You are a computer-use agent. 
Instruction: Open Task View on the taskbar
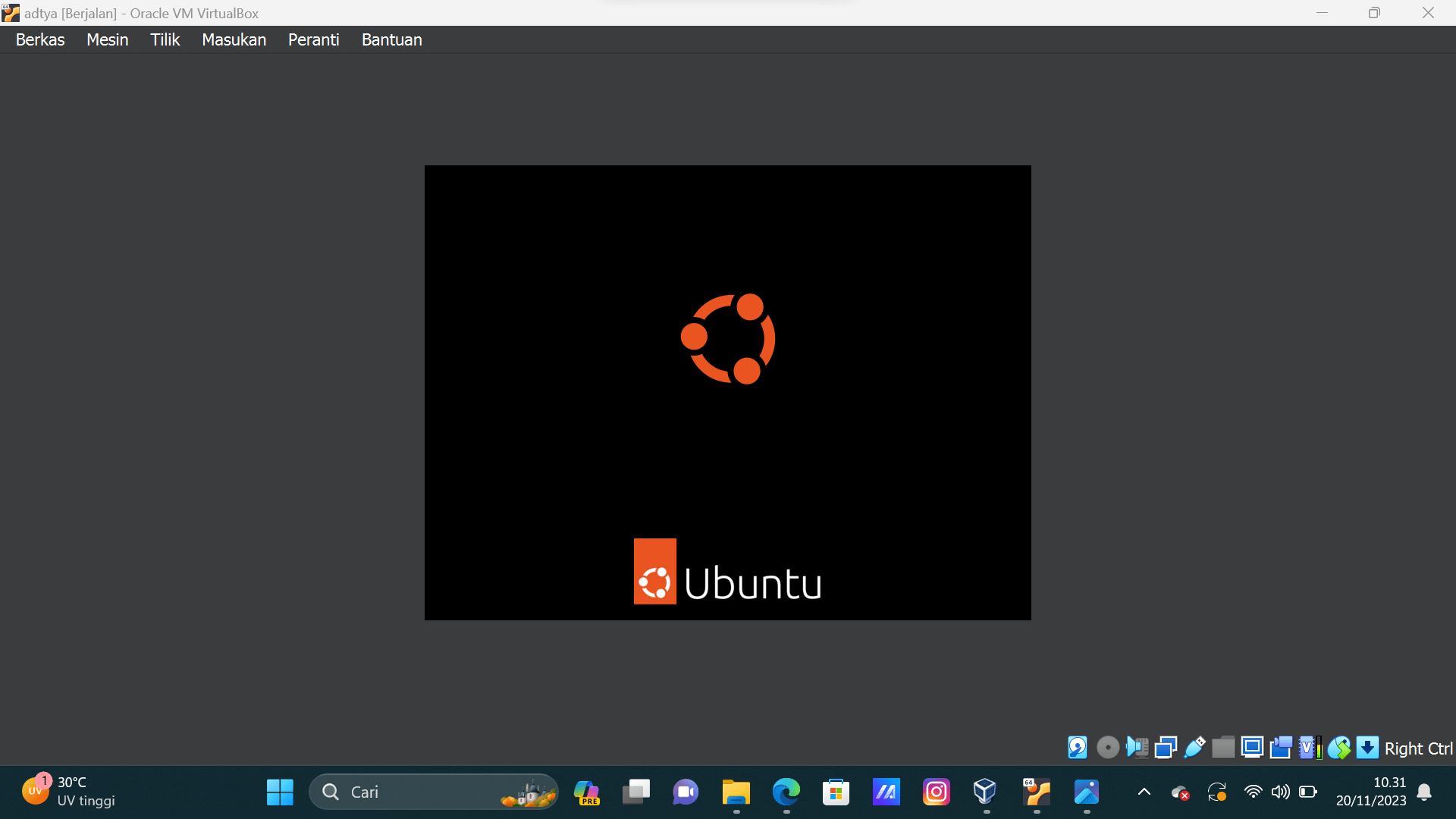point(636,792)
